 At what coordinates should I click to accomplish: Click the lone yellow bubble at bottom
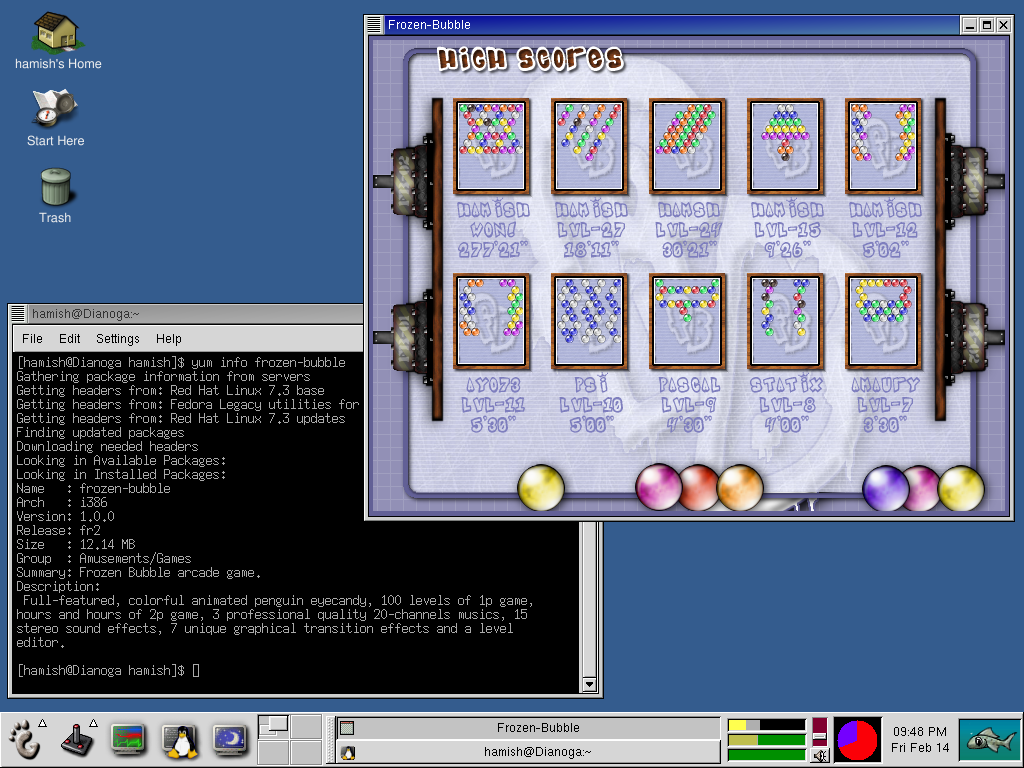[x=541, y=487]
